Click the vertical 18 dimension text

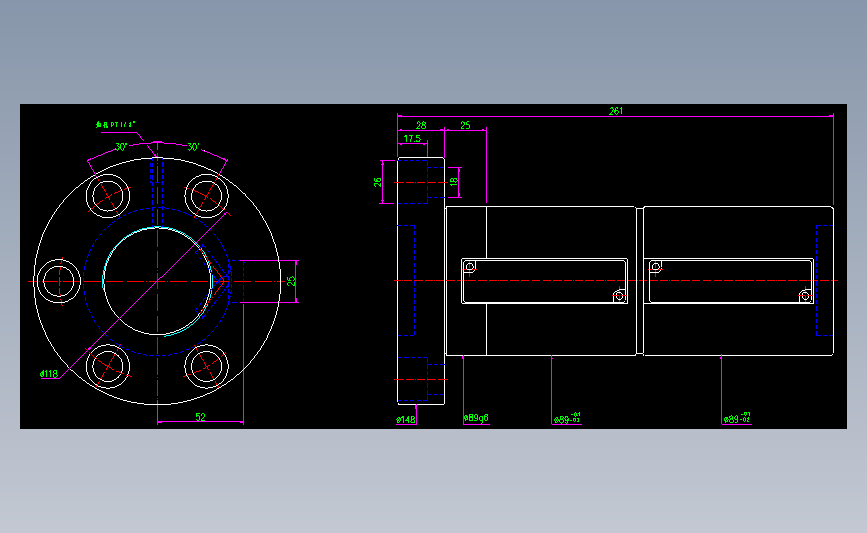click(x=454, y=181)
